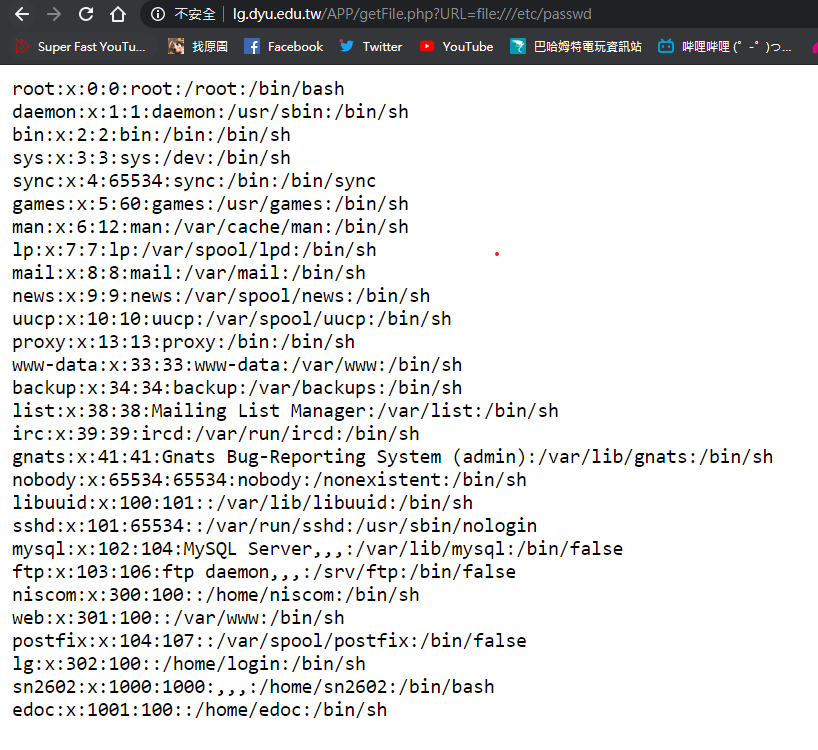Click the web:x:301:100 line
This screenshot has width=818, height=750.
178,618
